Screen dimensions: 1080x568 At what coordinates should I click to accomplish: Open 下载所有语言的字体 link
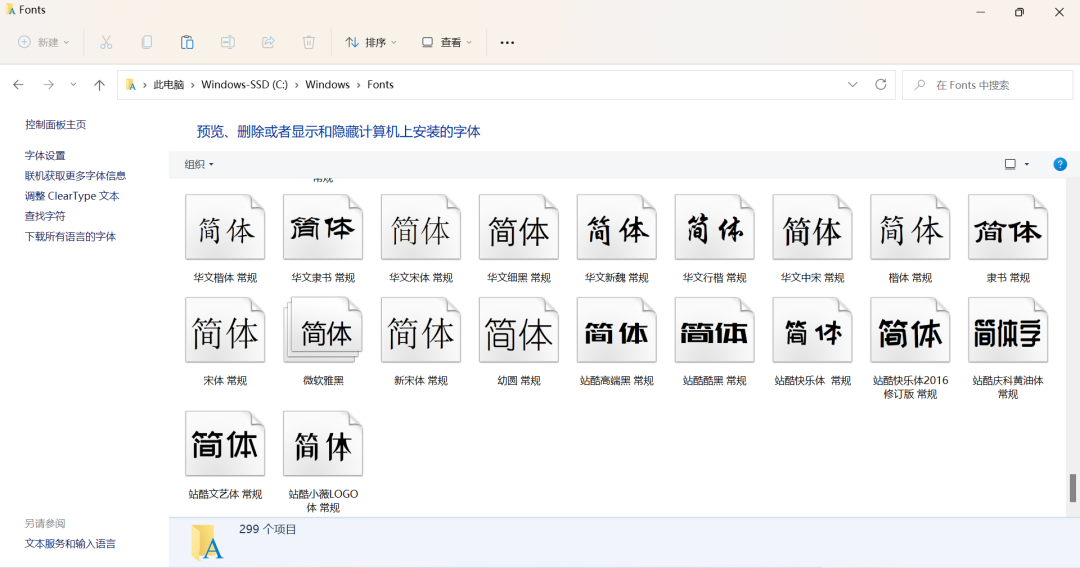[70, 237]
